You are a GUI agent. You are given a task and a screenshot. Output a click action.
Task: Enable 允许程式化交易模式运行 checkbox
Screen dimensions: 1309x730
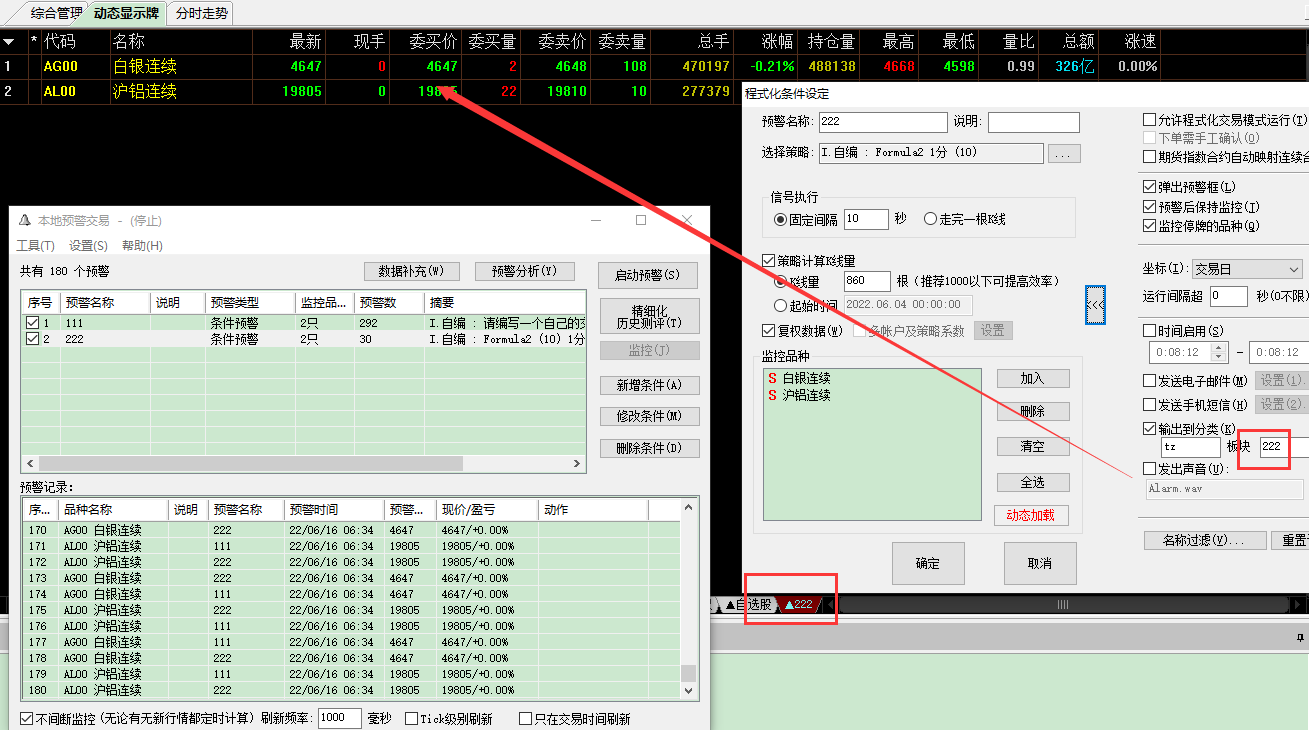tap(1149, 120)
